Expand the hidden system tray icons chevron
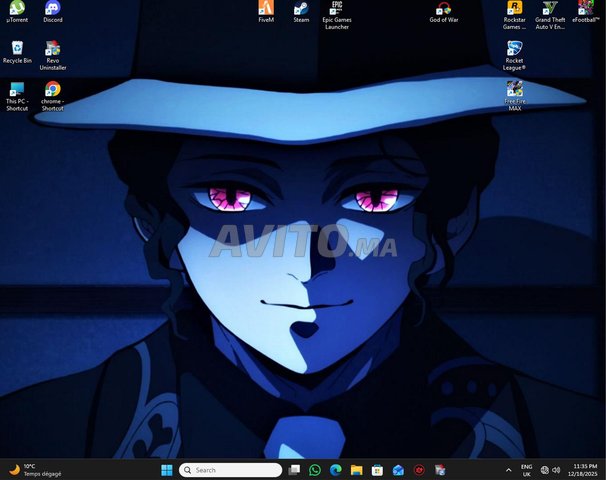 coord(508,470)
